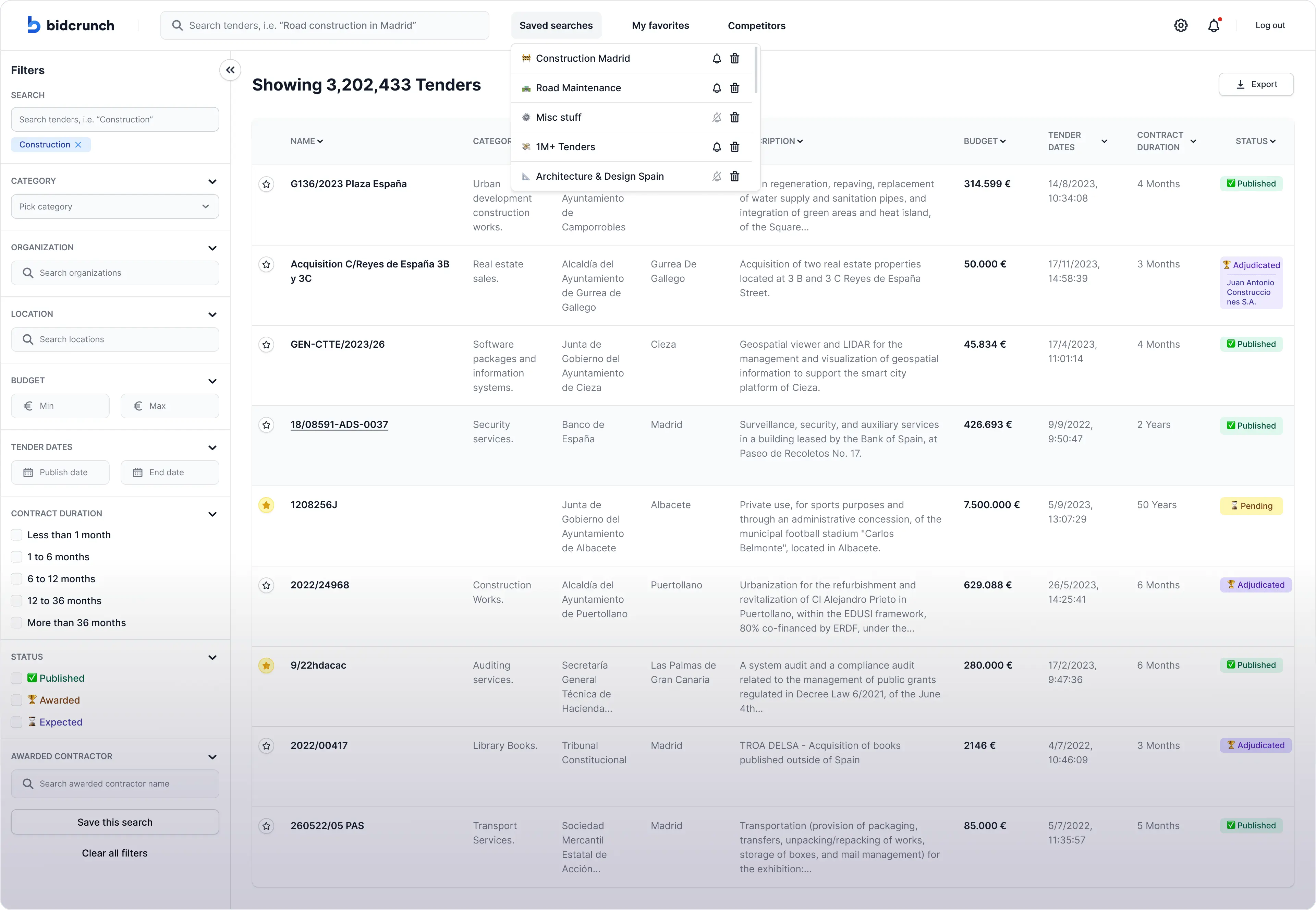This screenshot has width=1316, height=910.
Task: Open tender 18/08591-ADS-0037 link
Action: 339,425
